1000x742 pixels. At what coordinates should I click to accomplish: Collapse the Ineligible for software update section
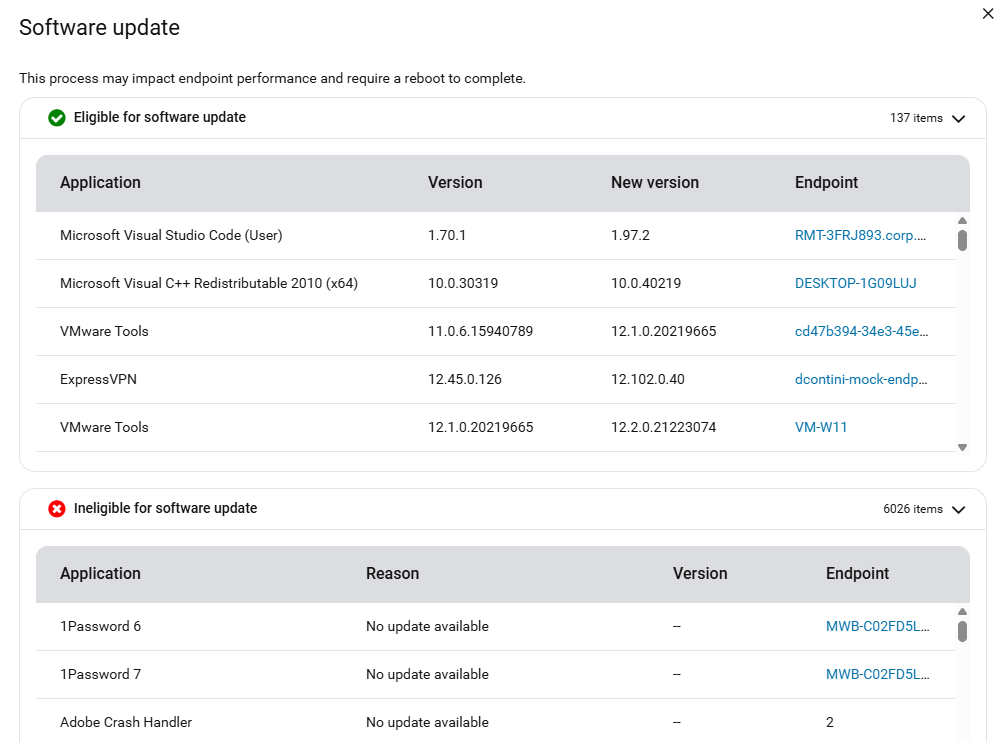pos(958,509)
